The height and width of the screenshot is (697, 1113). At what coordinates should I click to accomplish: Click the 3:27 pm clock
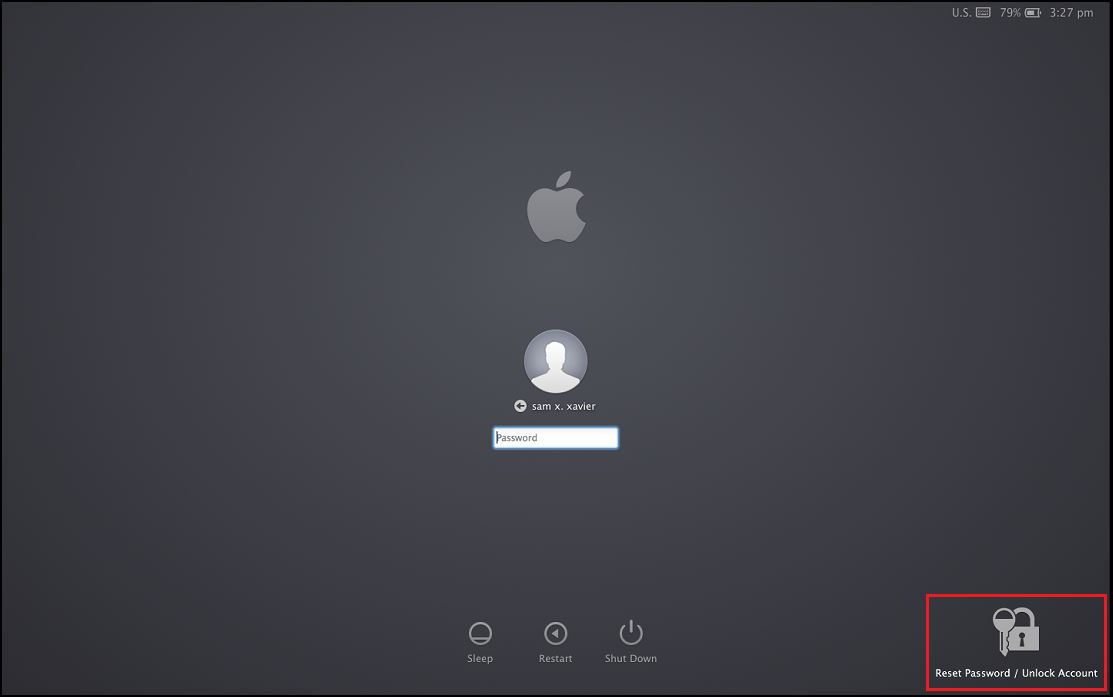[x=1070, y=13]
